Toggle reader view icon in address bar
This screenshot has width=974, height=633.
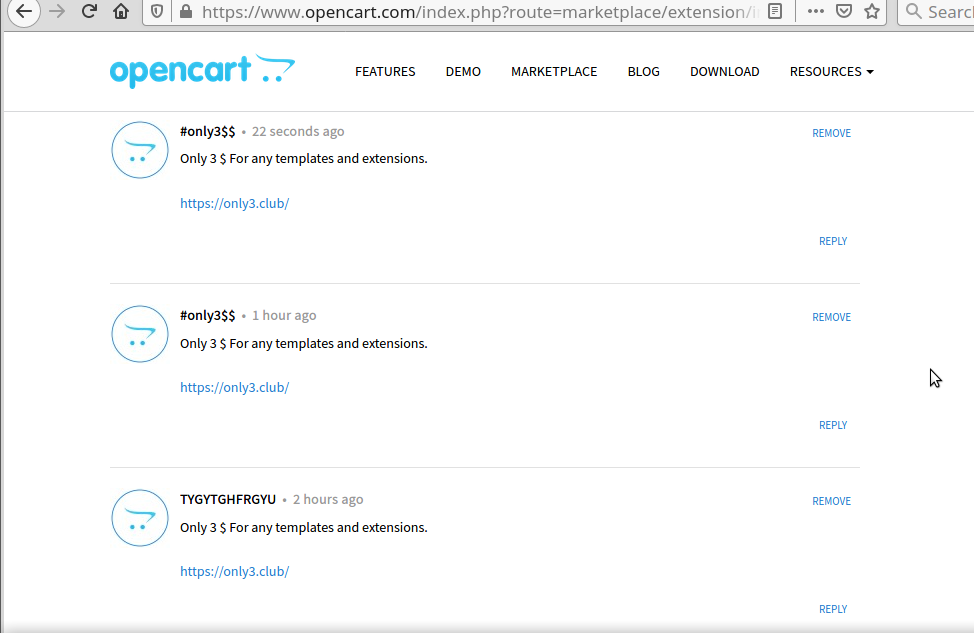pos(775,11)
